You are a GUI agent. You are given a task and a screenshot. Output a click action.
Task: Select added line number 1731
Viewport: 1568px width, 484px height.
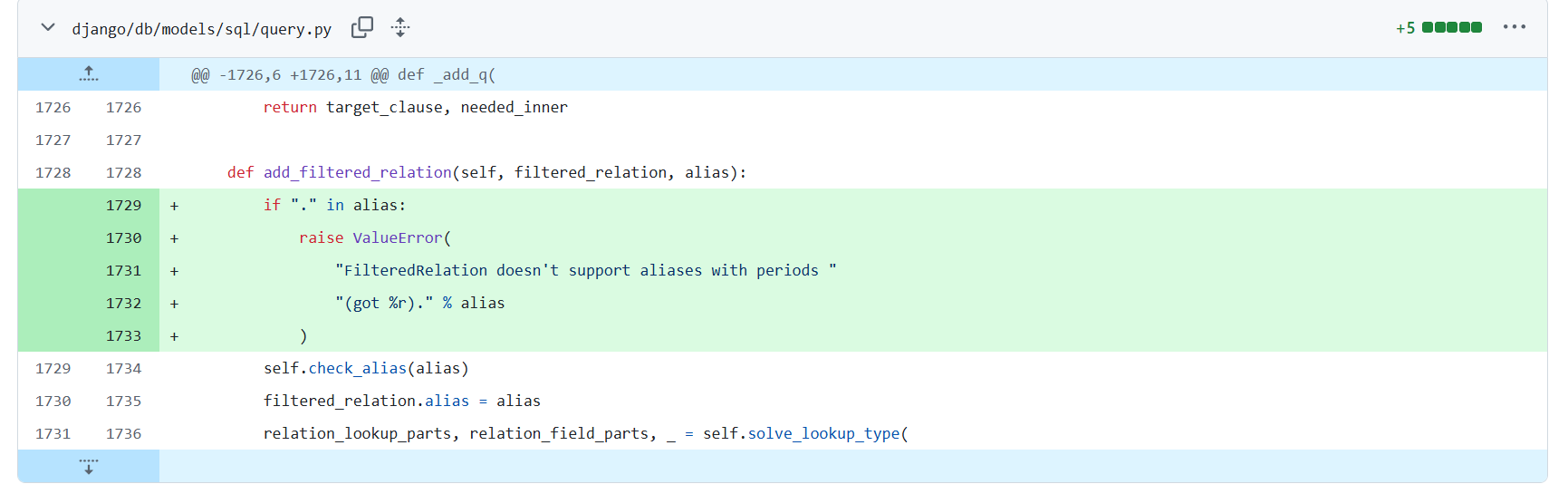click(123, 271)
